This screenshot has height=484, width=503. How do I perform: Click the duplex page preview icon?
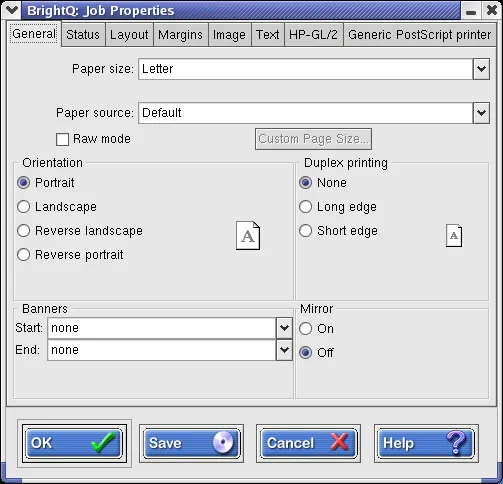pyautogui.click(x=454, y=236)
